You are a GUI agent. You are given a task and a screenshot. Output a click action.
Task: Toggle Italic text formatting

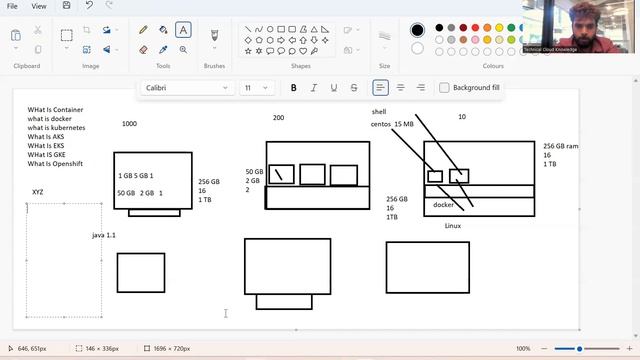pos(313,88)
